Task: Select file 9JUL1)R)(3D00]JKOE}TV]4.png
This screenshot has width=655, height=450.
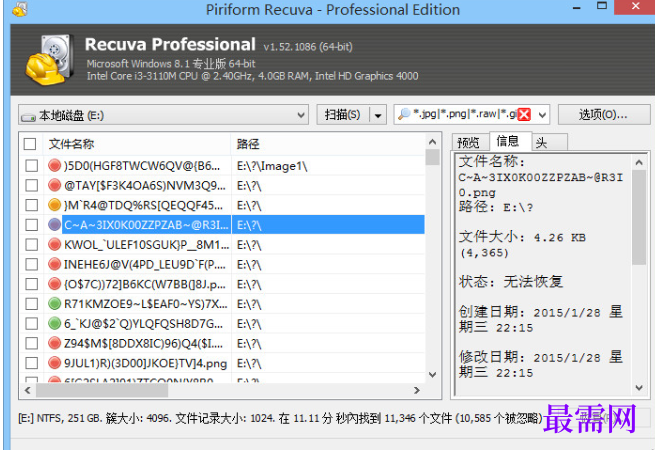Action: (145, 363)
